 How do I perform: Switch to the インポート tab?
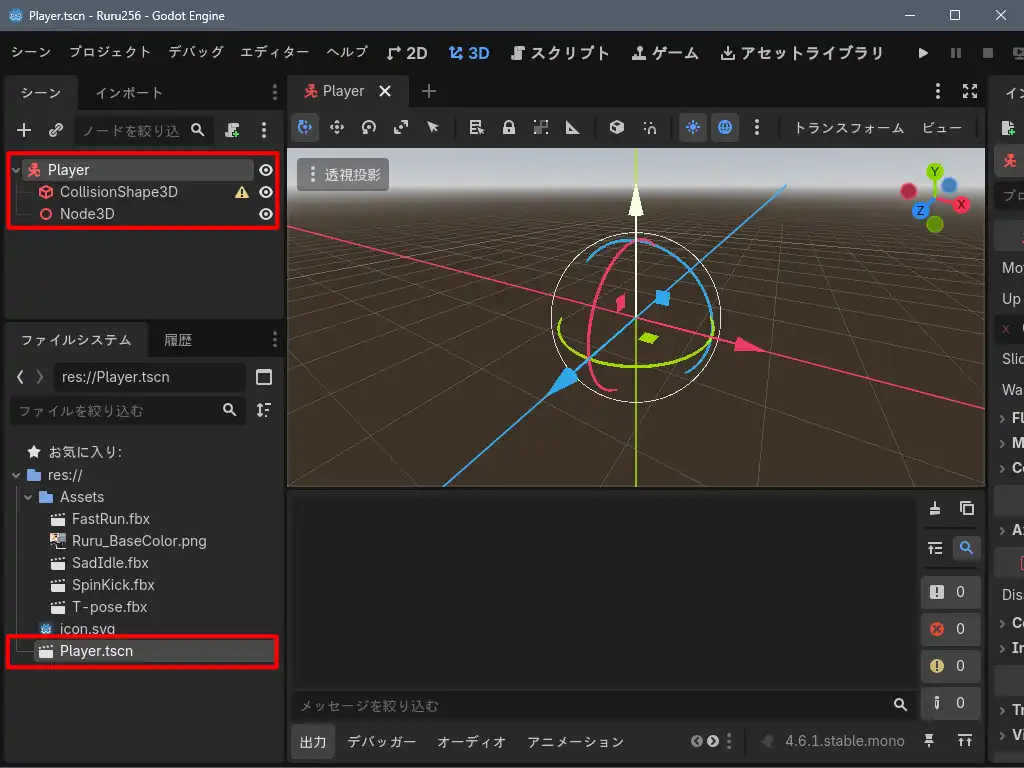coord(129,93)
